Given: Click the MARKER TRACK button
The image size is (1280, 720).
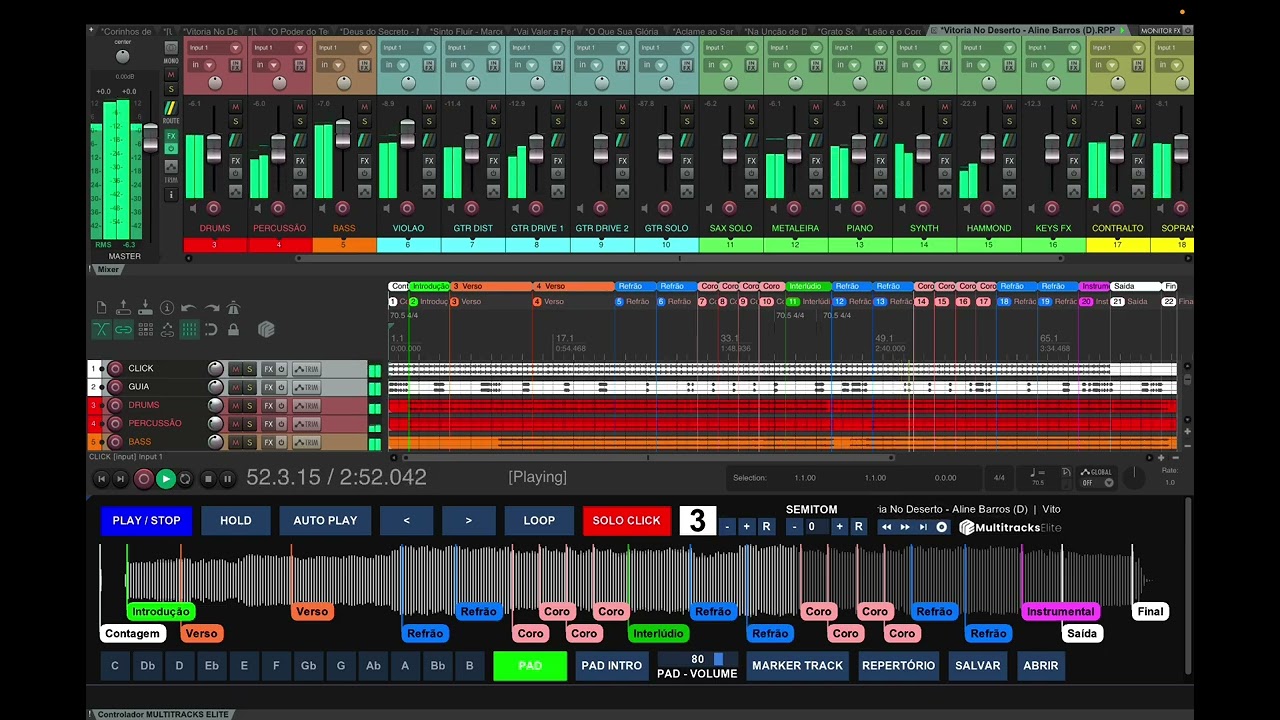Looking at the screenshot, I should tap(798, 666).
